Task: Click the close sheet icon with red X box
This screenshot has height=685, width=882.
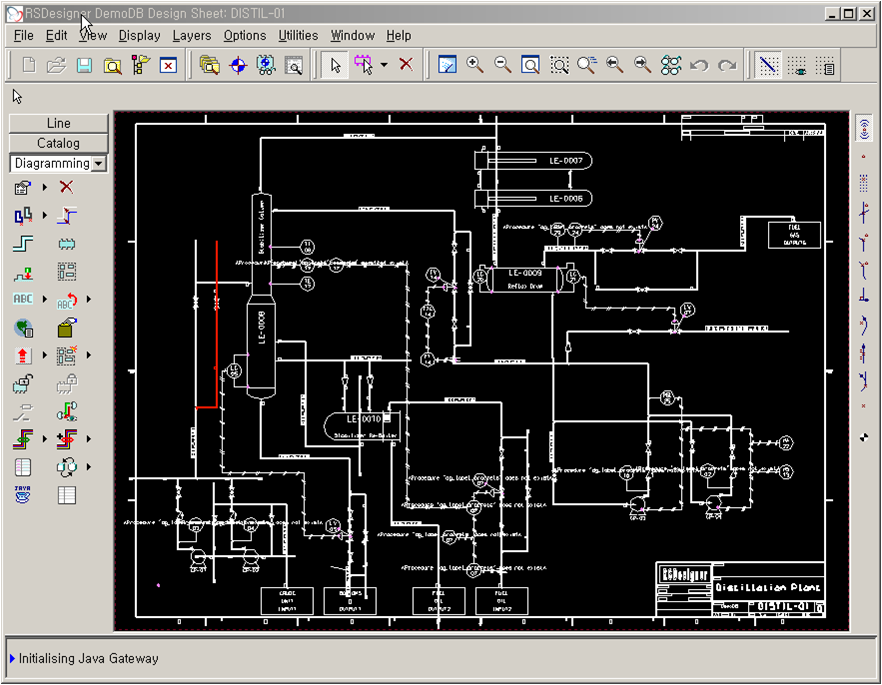Action: (x=168, y=65)
